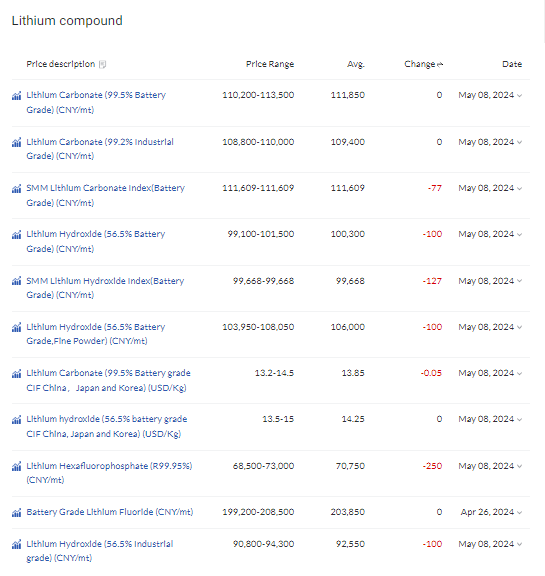Expand date dropdown for Lithium Hydroxide Industrial grade row
This screenshot has height=576, width=545.
(x=519, y=544)
